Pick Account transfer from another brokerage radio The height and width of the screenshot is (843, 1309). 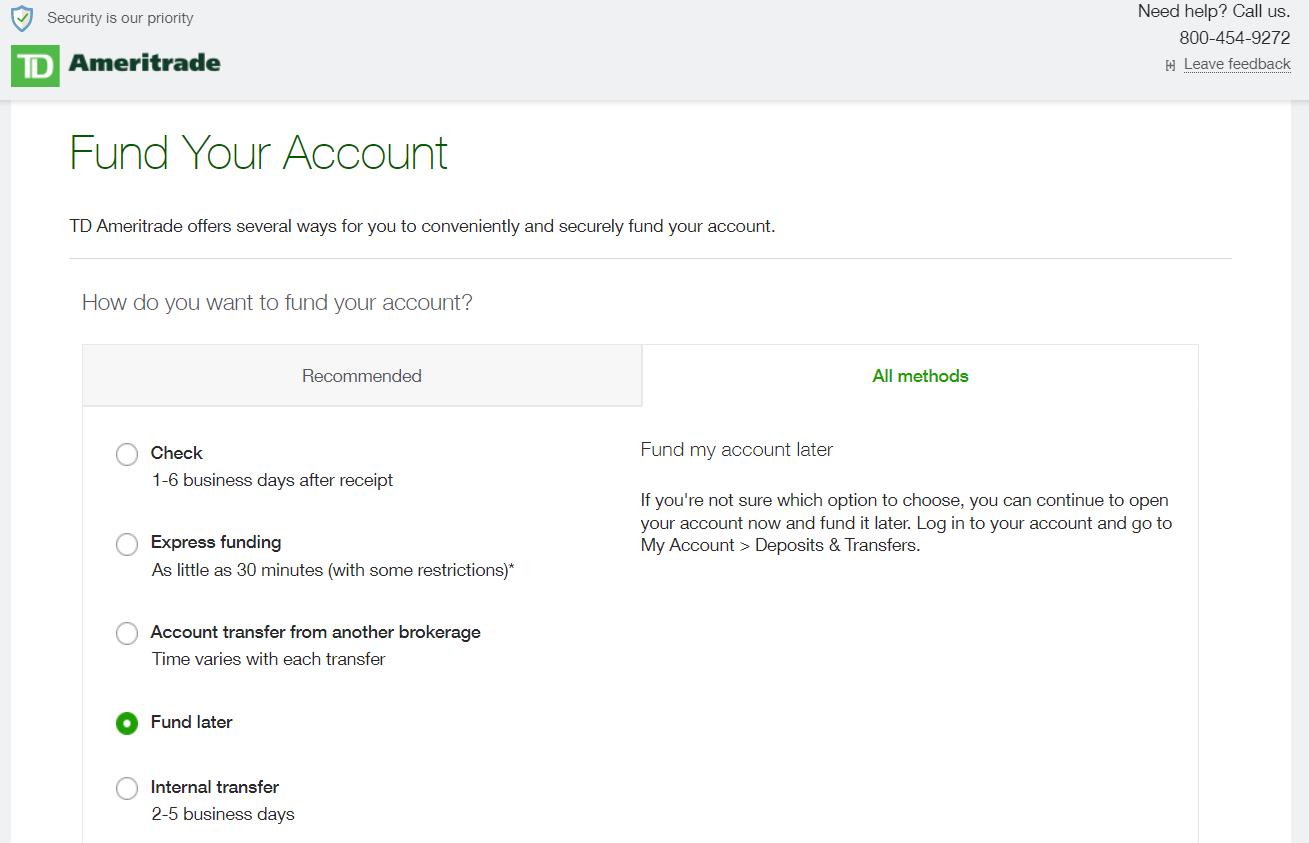pos(127,634)
